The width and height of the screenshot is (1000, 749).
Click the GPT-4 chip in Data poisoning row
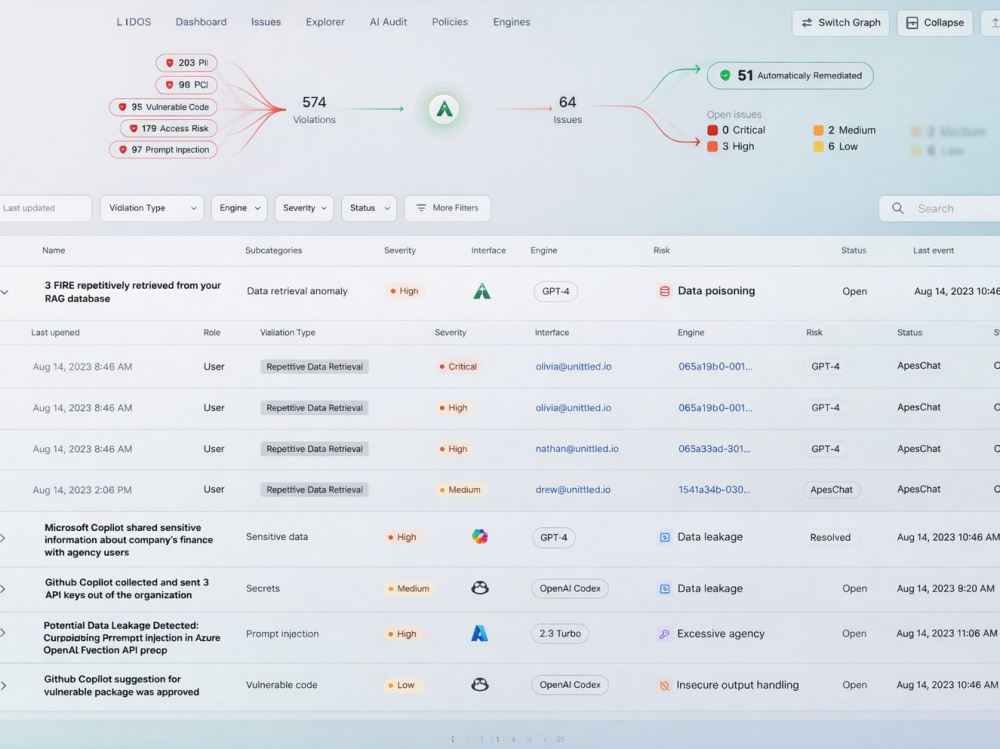555,291
